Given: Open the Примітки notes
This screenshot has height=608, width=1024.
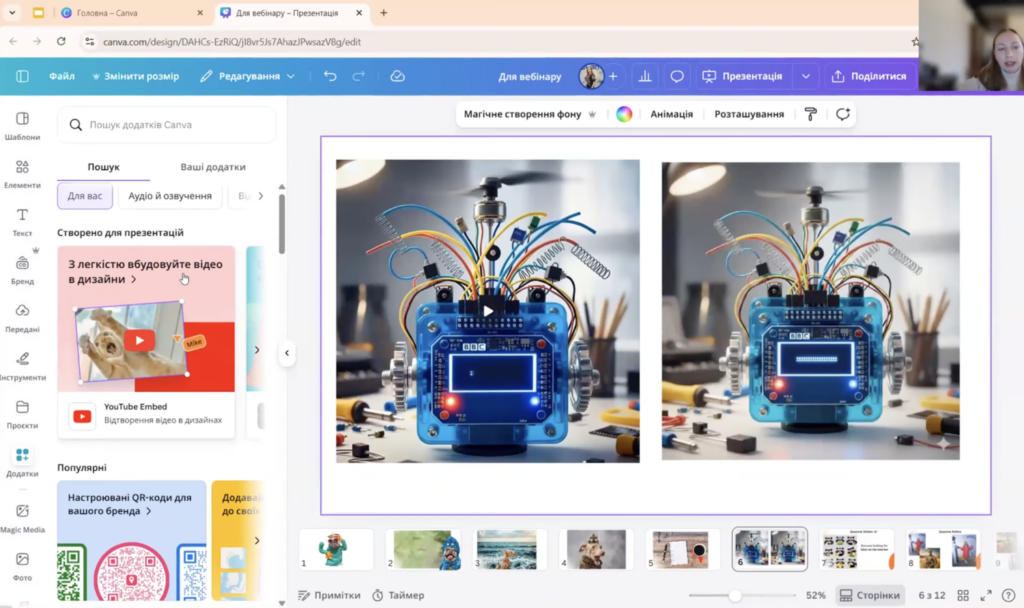Looking at the screenshot, I should [x=329, y=595].
